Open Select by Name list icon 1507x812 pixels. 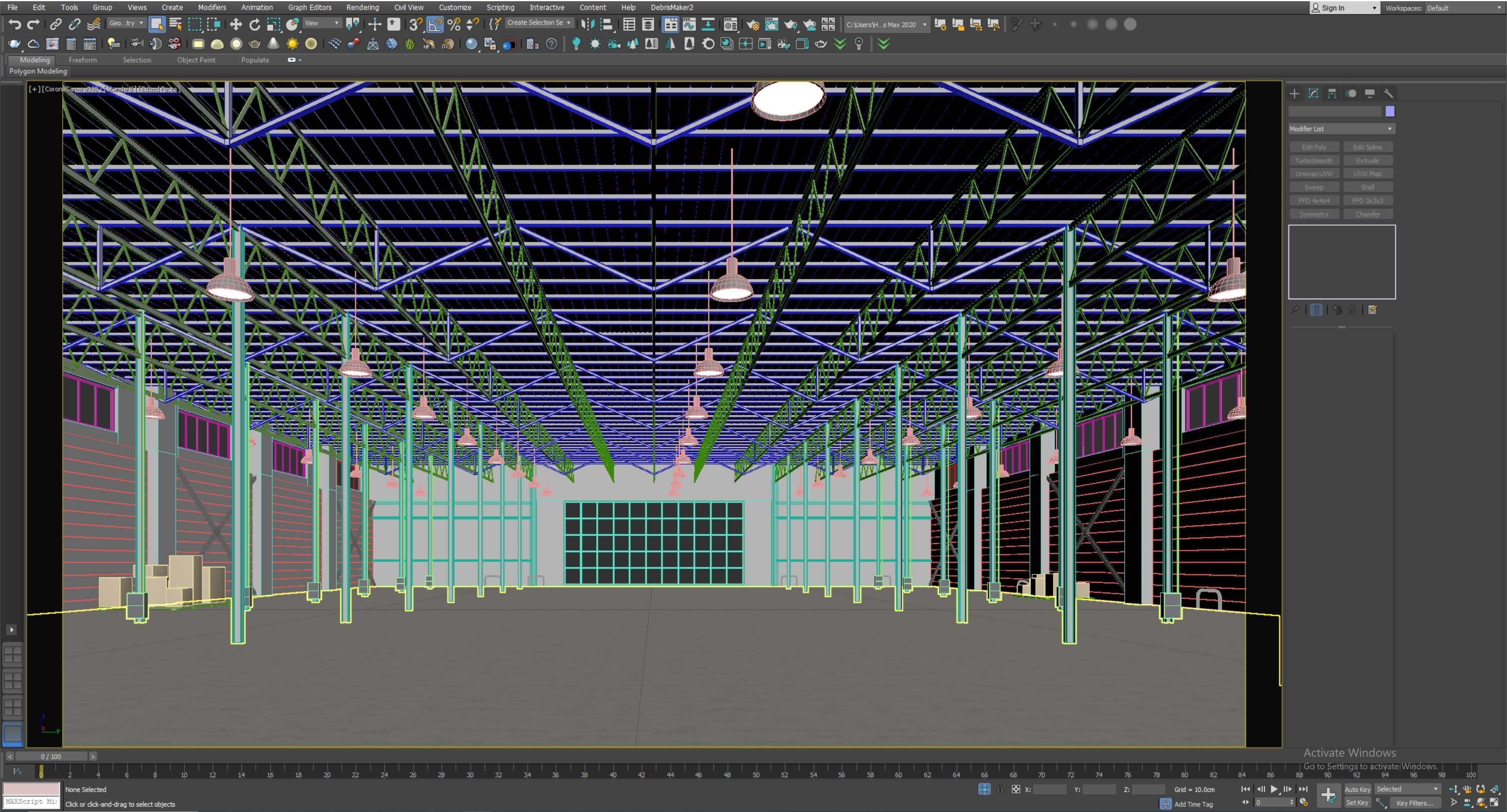[x=175, y=25]
